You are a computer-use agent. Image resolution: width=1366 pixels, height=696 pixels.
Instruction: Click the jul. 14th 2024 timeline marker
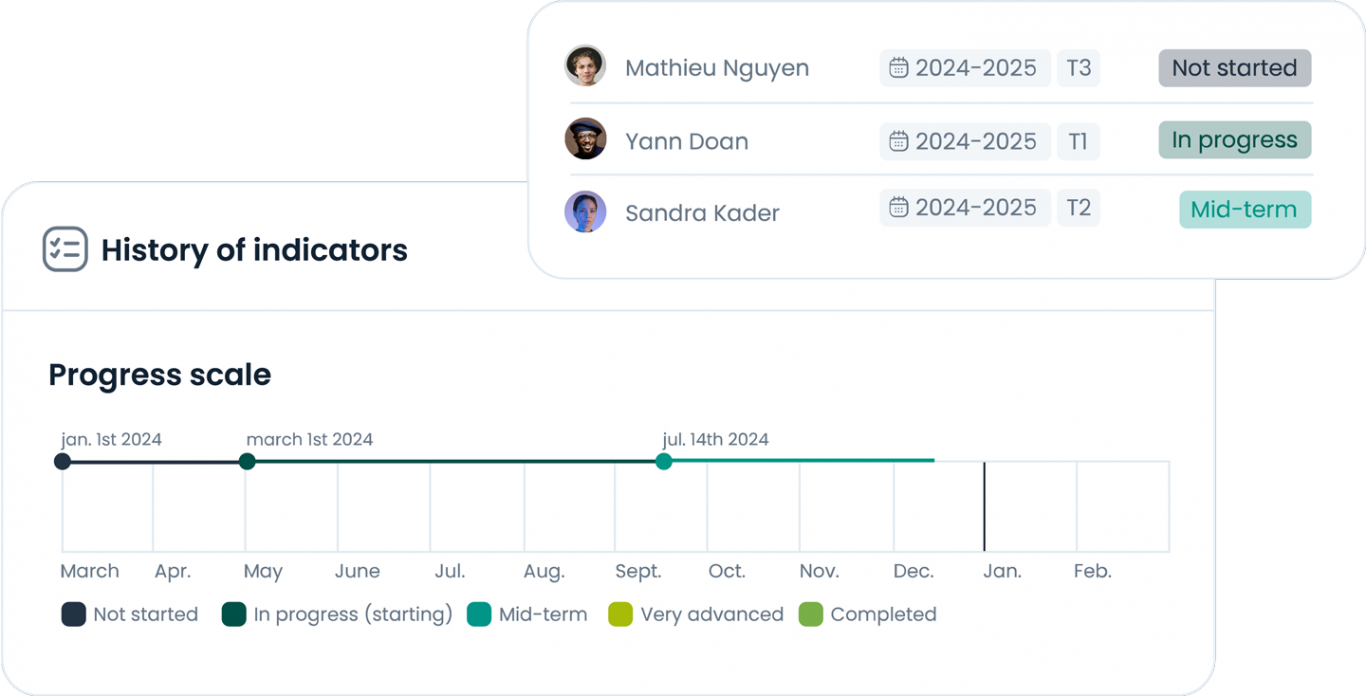pos(662,461)
